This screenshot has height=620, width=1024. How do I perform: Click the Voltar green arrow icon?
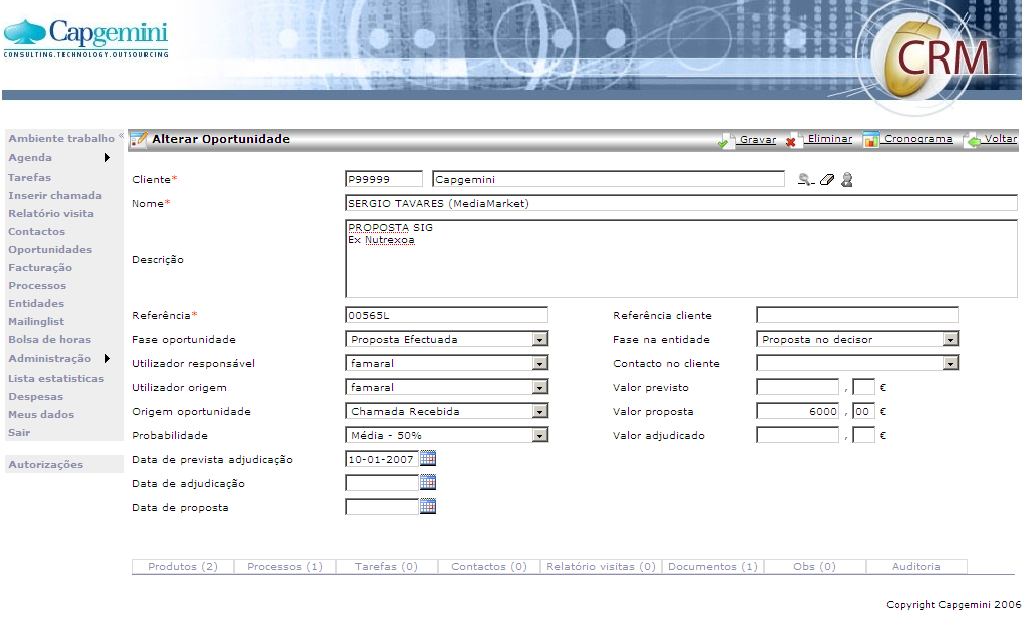[x=973, y=140]
